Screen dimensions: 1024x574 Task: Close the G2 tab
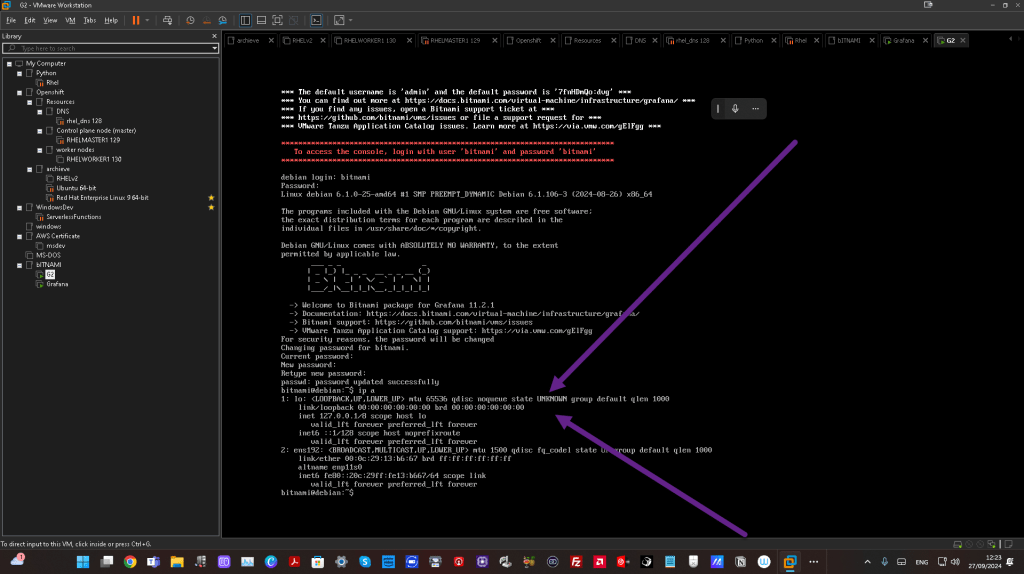(x=963, y=40)
